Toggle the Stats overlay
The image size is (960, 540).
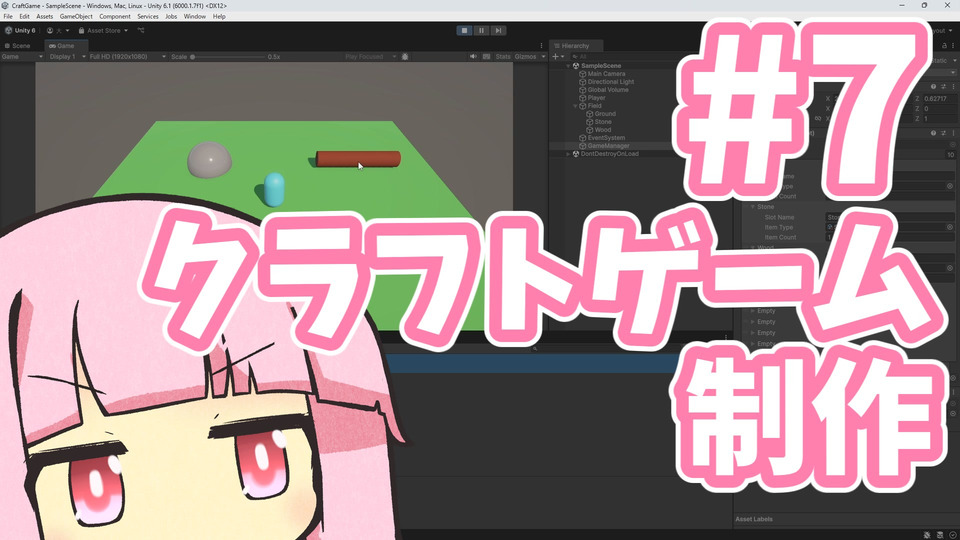(503, 56)
